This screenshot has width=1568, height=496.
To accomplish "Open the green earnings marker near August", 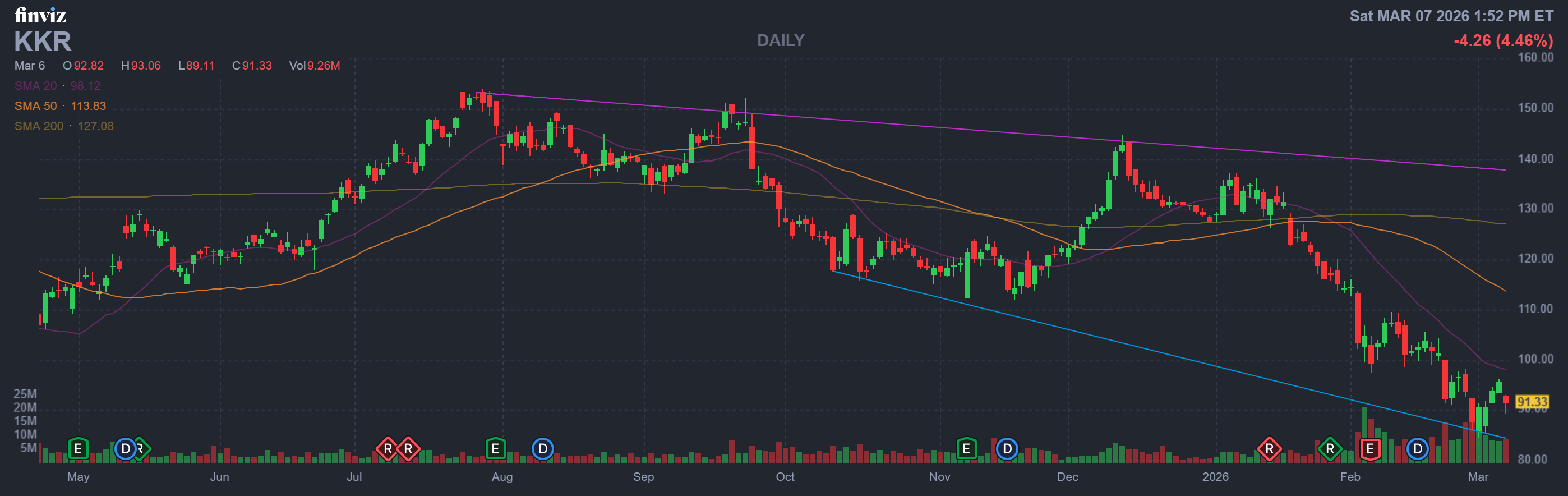I will tap(496, 449).
